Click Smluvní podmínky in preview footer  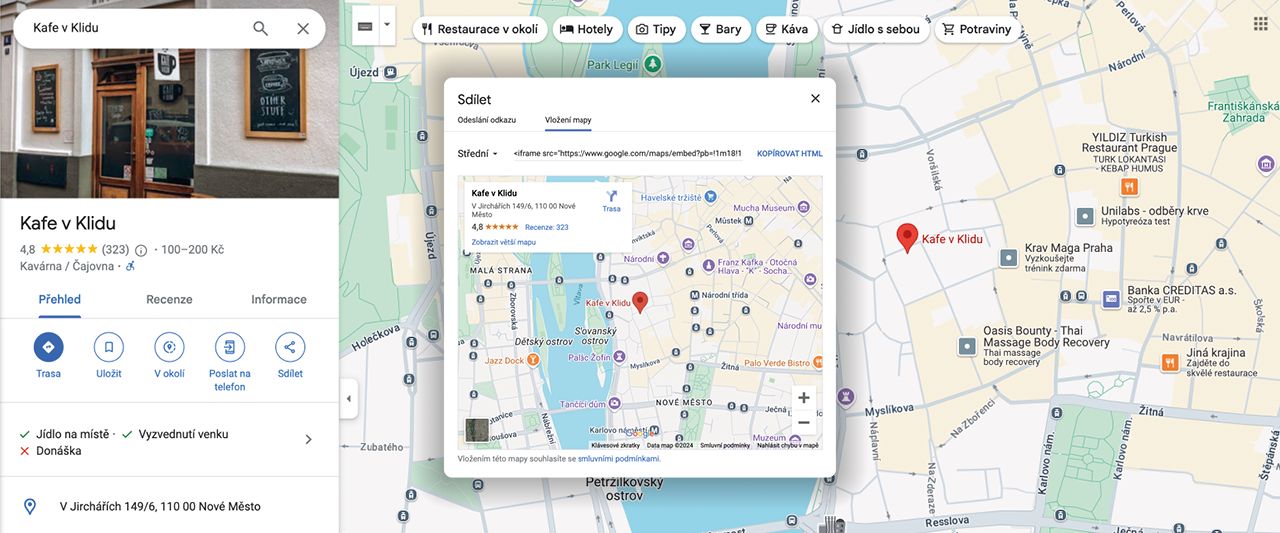click(x=725, y=445)
